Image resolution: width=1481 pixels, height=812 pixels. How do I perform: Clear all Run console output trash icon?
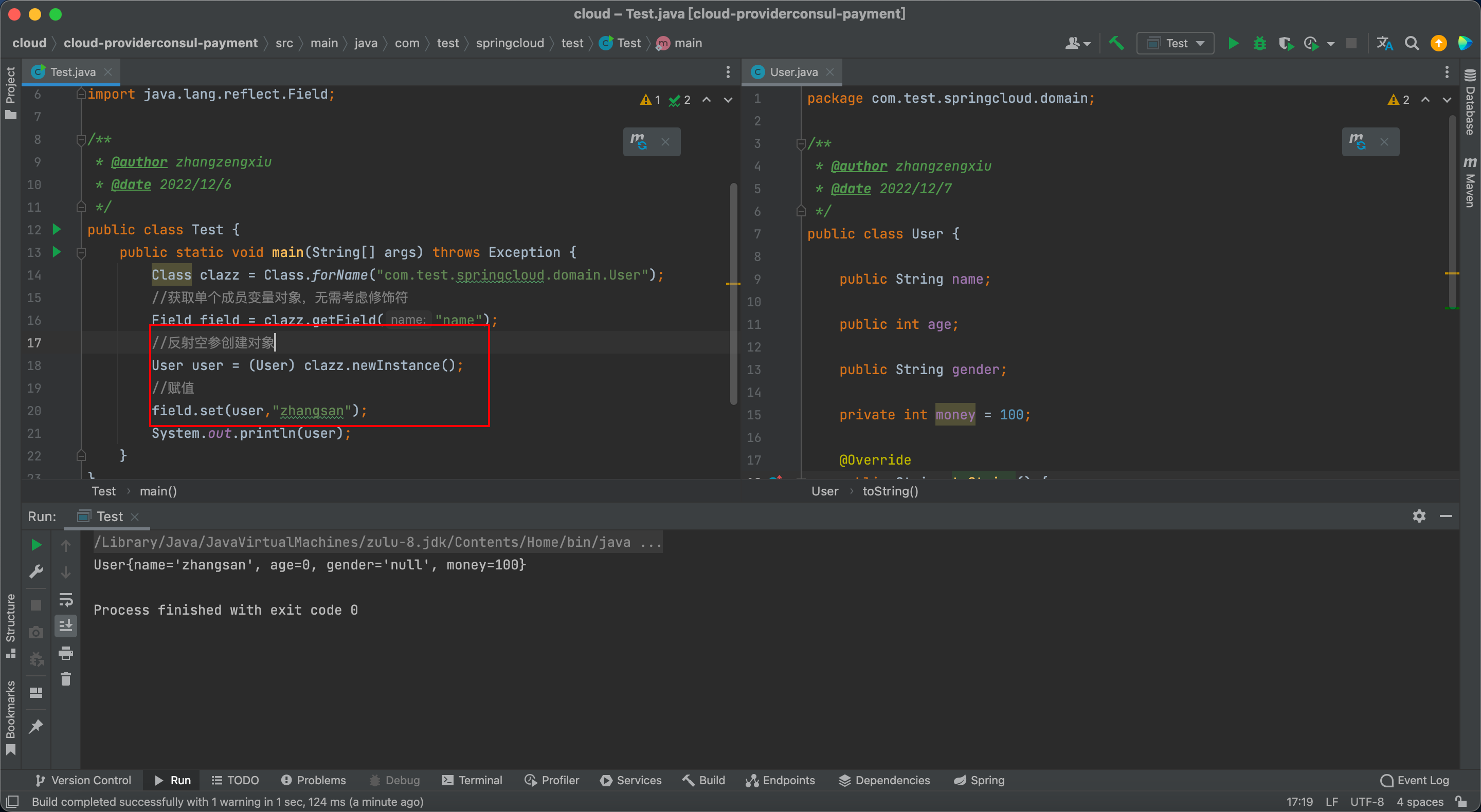[66, 679]
